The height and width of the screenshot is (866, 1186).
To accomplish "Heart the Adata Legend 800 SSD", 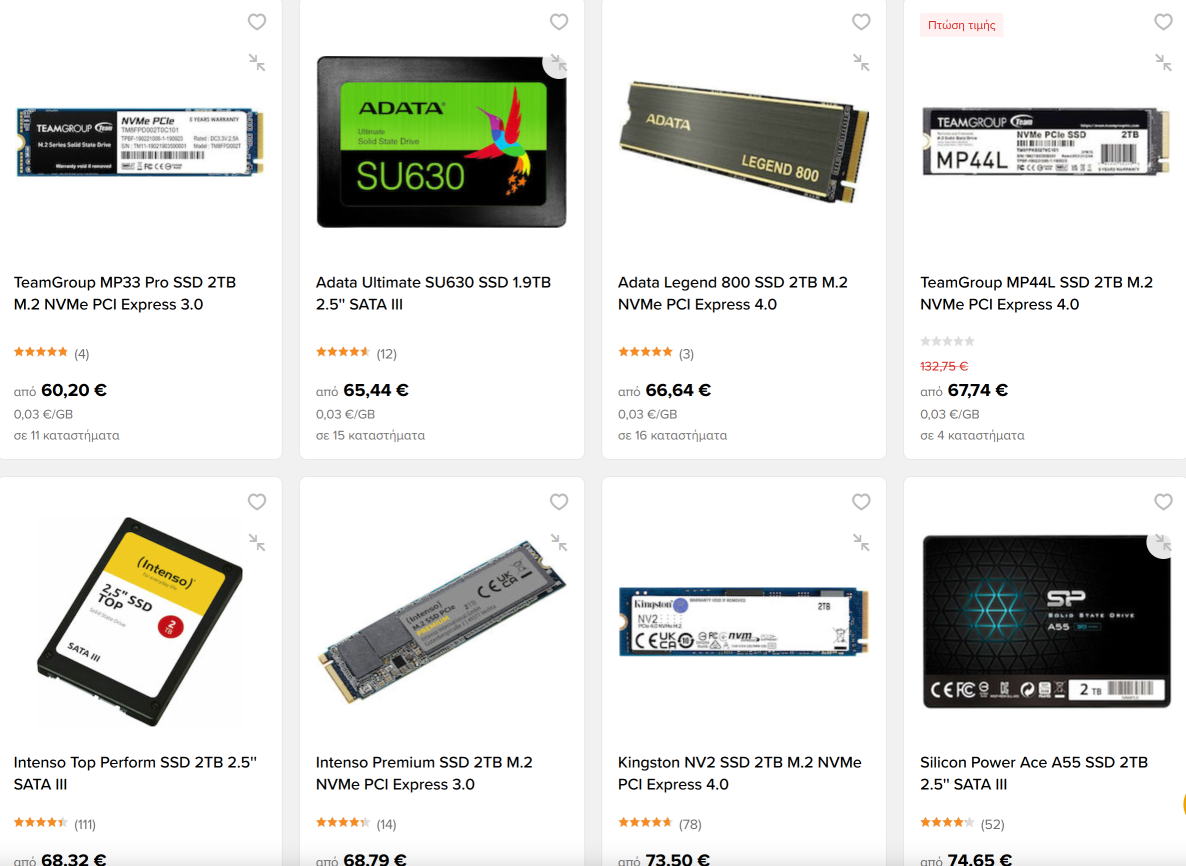I will coord(861,22).
